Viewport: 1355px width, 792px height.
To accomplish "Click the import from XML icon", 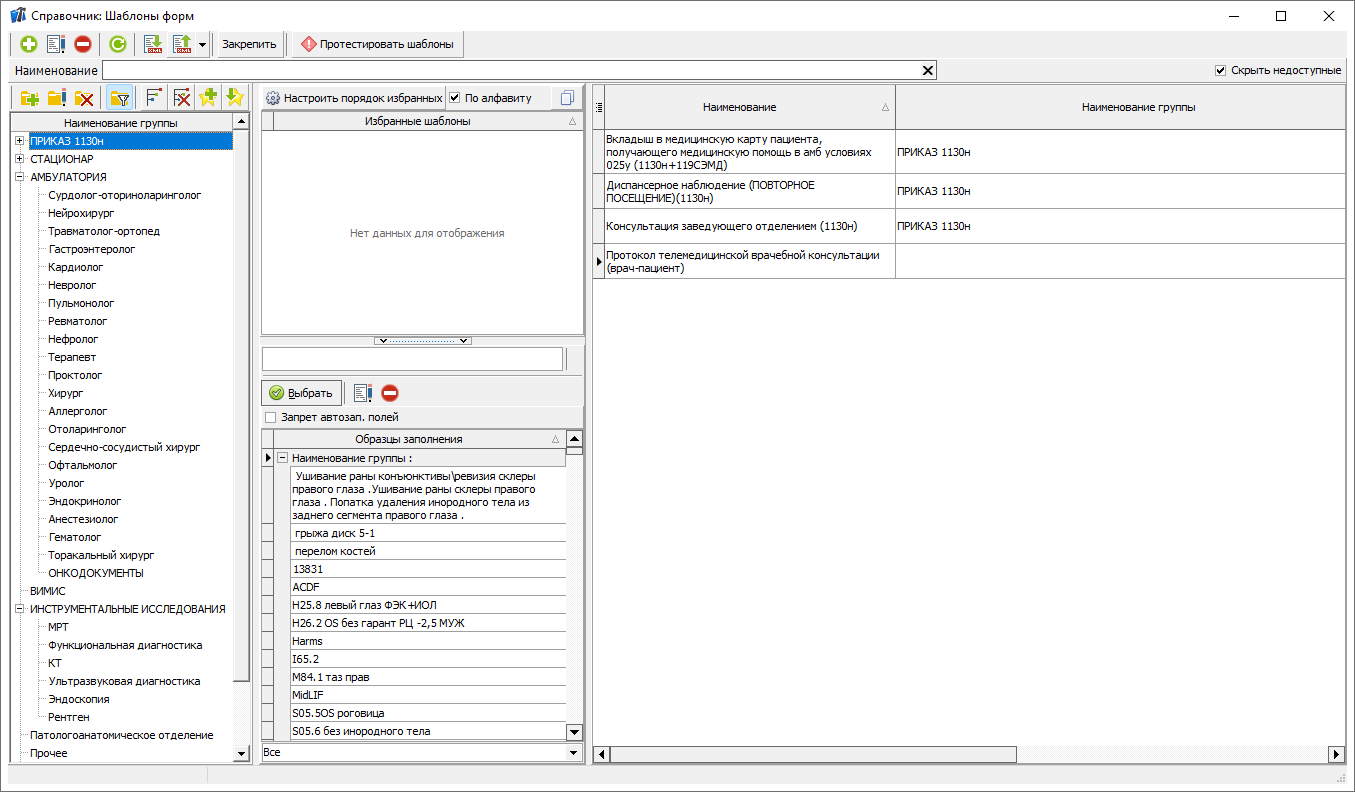I will coord(153,44).
